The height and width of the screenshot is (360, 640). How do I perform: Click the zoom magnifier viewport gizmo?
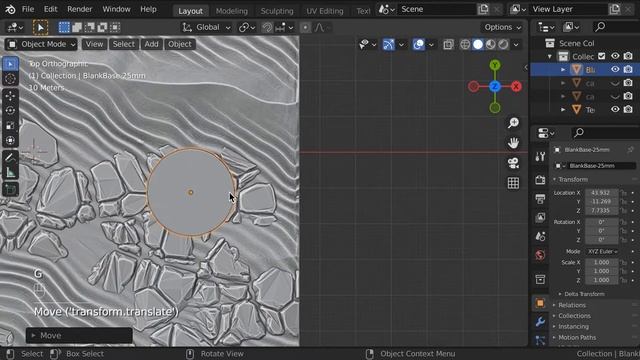coord(513,122)
